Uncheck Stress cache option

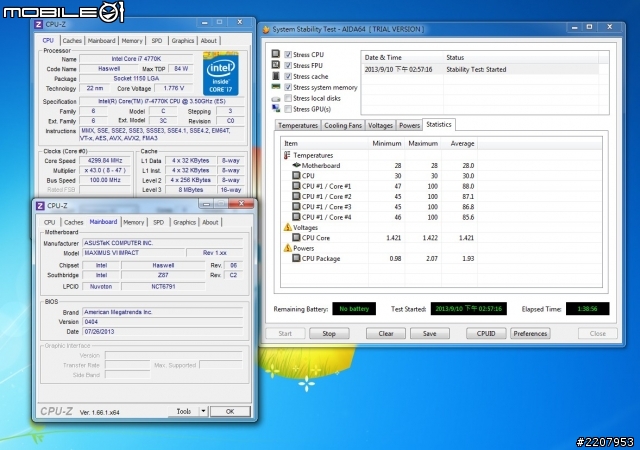point(288,76)
